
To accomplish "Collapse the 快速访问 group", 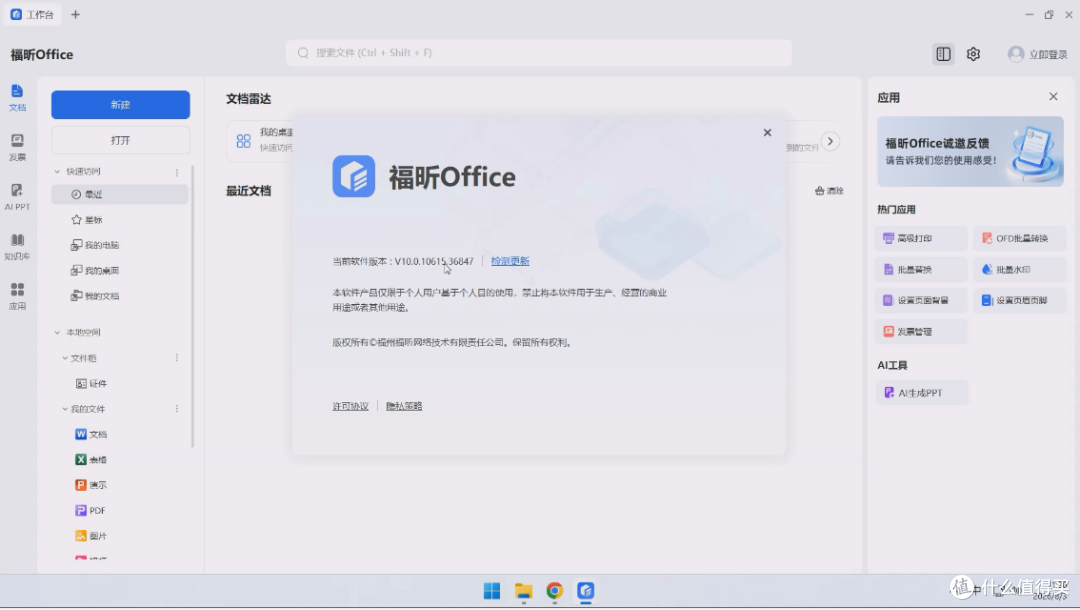I will point(57,171).
